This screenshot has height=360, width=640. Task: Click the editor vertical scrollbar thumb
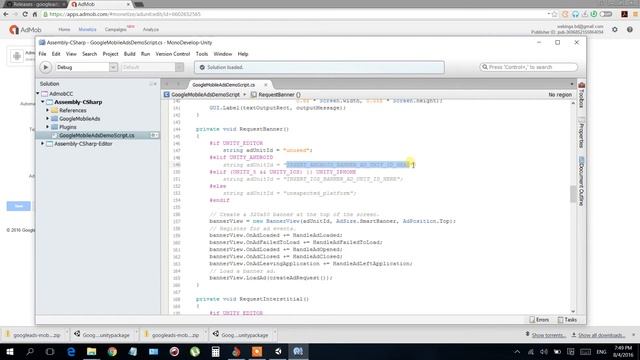point(573,194)
